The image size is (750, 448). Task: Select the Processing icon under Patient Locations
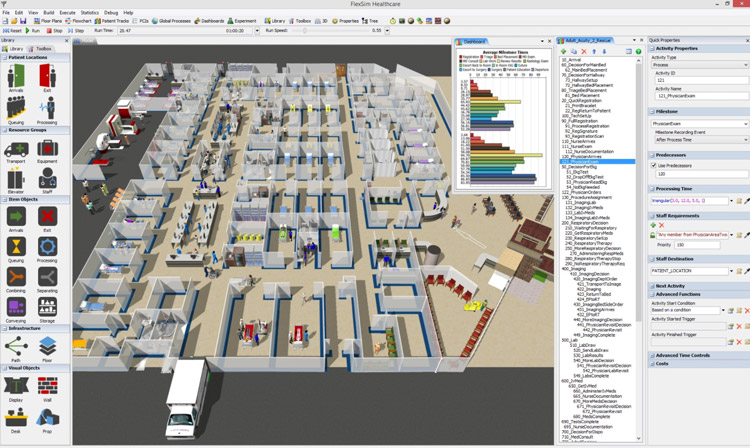point(47,107)
